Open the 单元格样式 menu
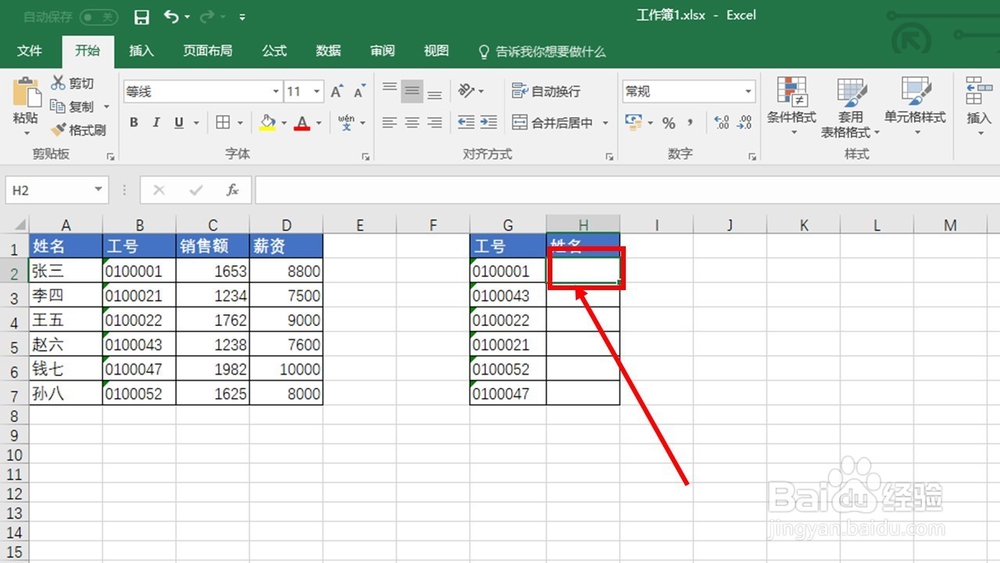Screen dimensions: 1000x563 click(915, 105)
